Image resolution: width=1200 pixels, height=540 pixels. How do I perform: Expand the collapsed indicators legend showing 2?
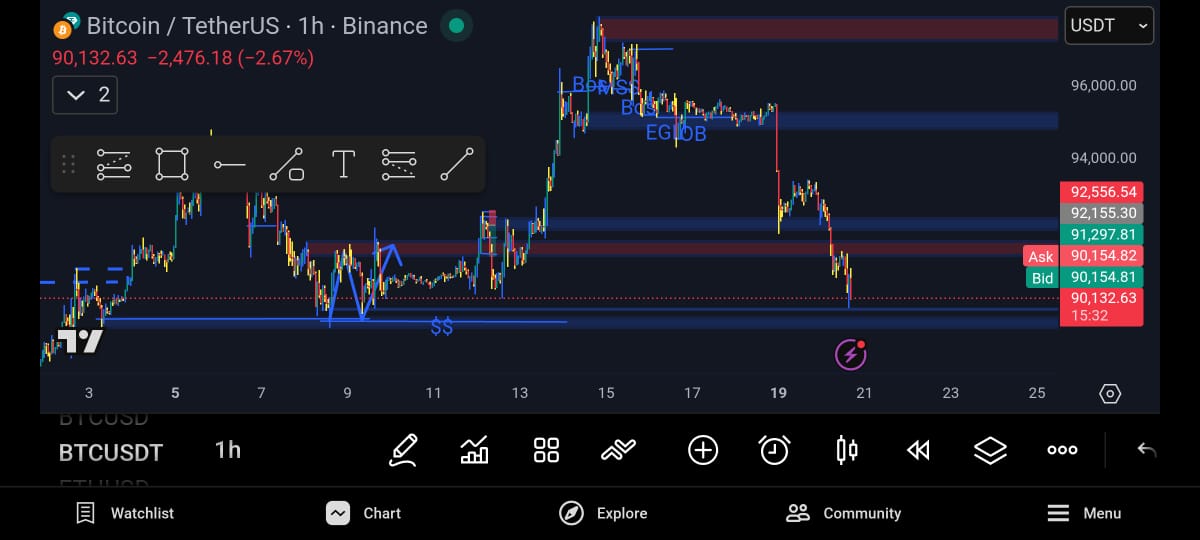[85, 95]
